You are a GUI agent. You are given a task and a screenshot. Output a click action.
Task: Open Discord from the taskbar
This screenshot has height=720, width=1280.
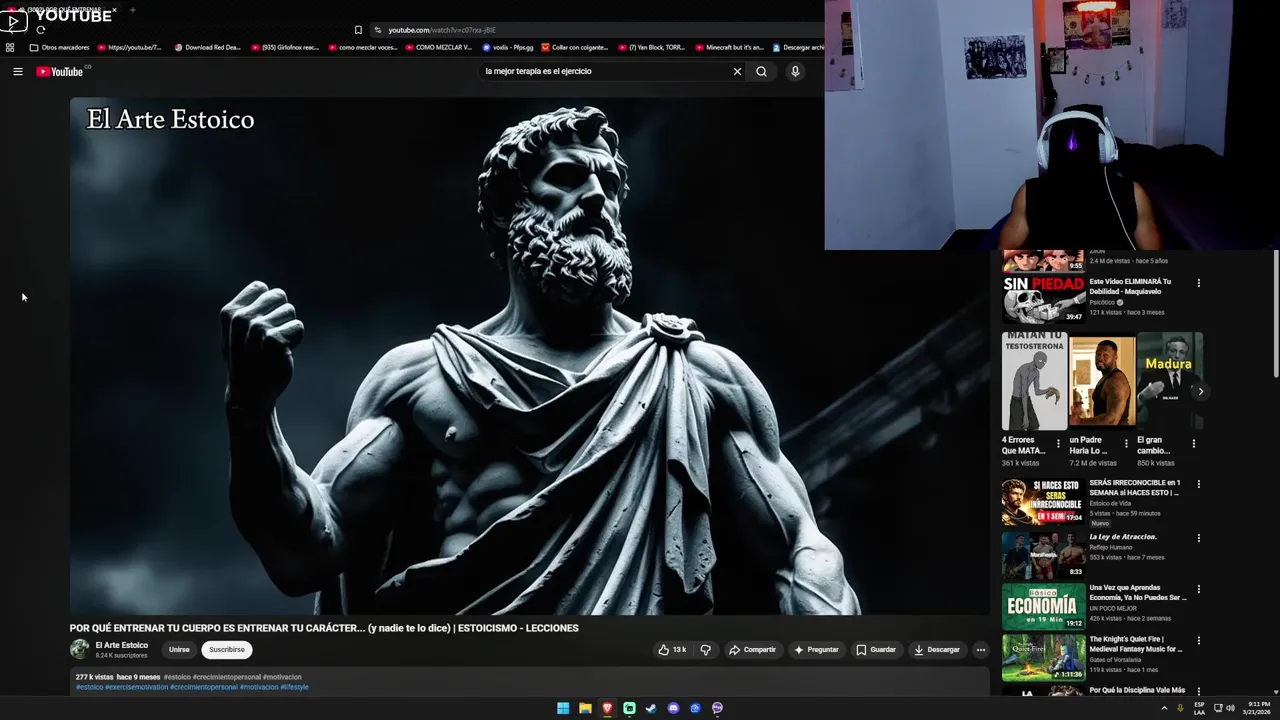pyautogui.click(x=673, y=708)
